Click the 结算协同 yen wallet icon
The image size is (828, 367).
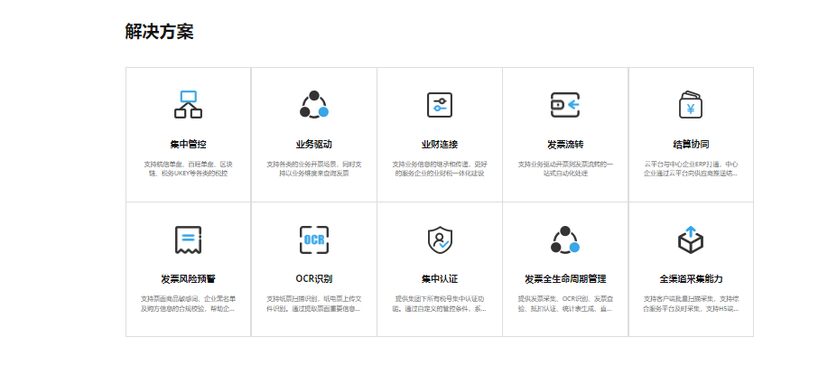point(691,105)
